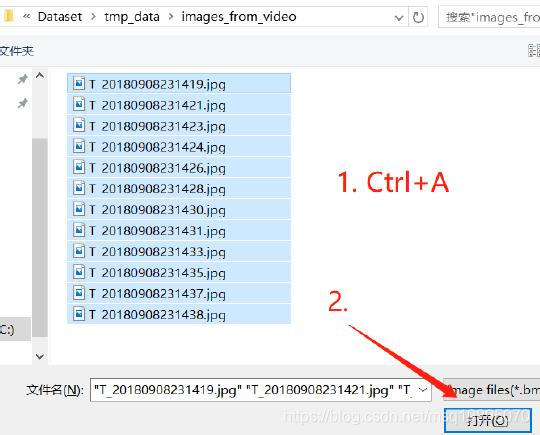Image resolution: width=540 pixels, height=435 pixels.
Task: Select file name T_20180908231435.jpg
Action: [x=157, y=273]
